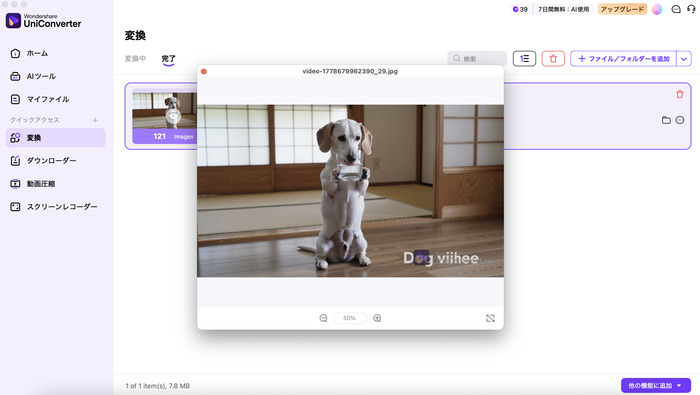Zoom out in the image preview
The width and height of the screenshot is (700, 395).
[323, 318]
